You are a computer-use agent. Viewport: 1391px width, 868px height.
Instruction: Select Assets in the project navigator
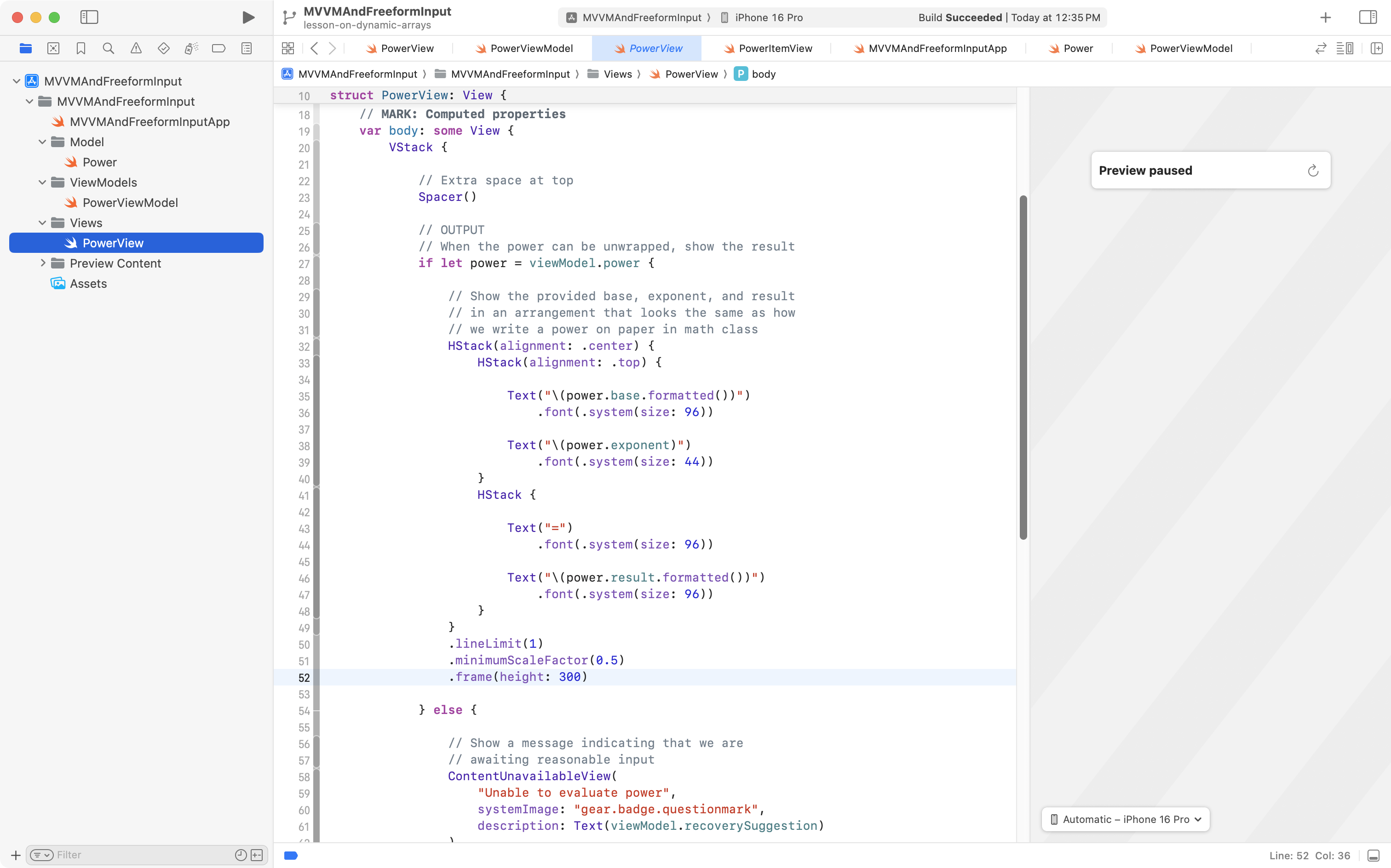[x=88, y=284]
